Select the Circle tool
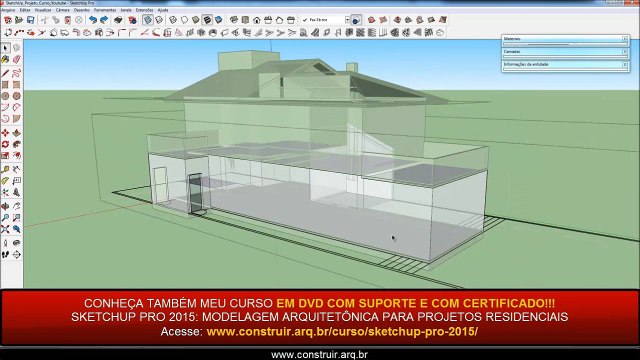This screenshot has width=640, height=360. 5,96
